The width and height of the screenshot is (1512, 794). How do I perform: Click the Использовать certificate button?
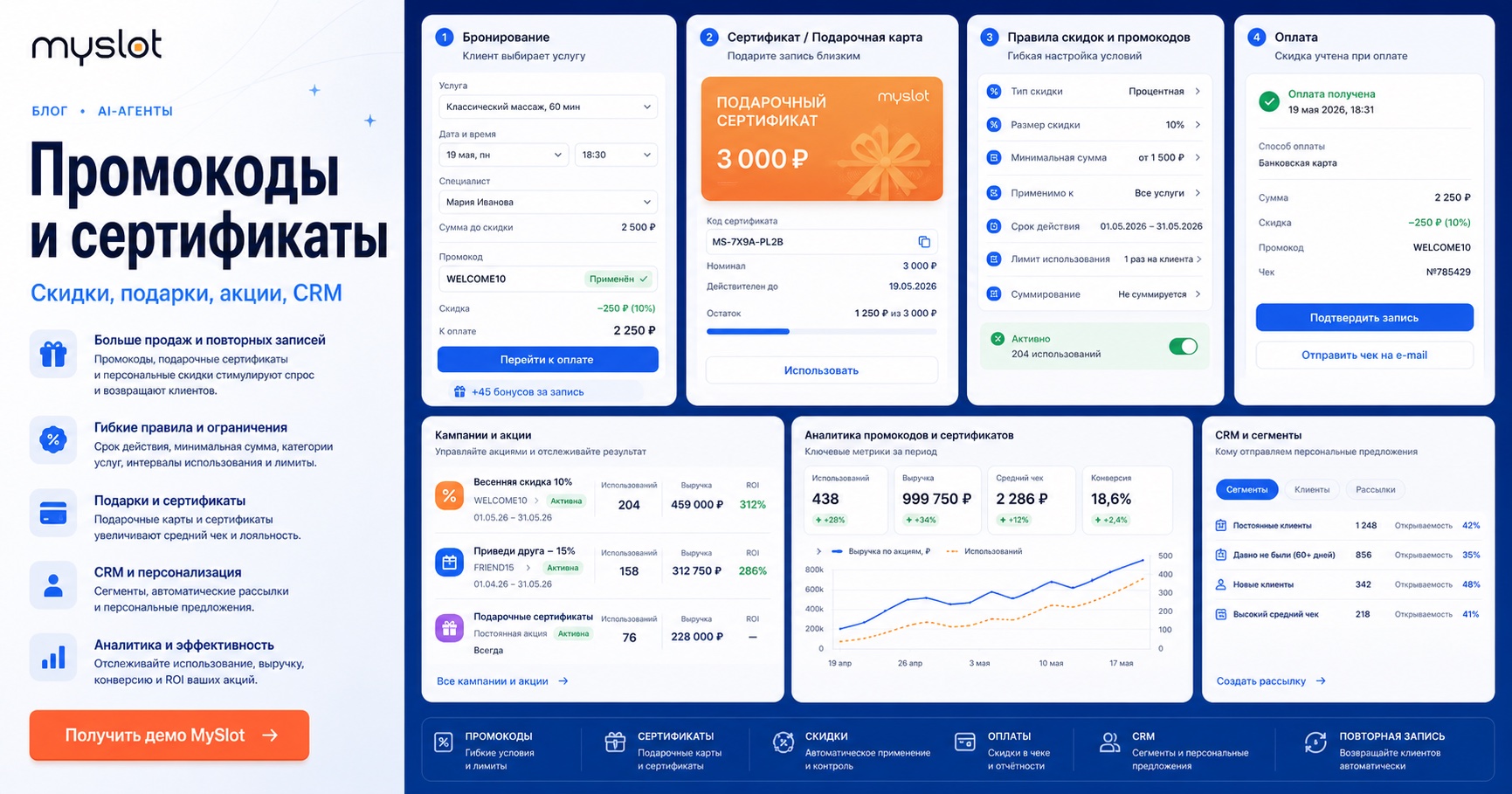coord(821,370)
